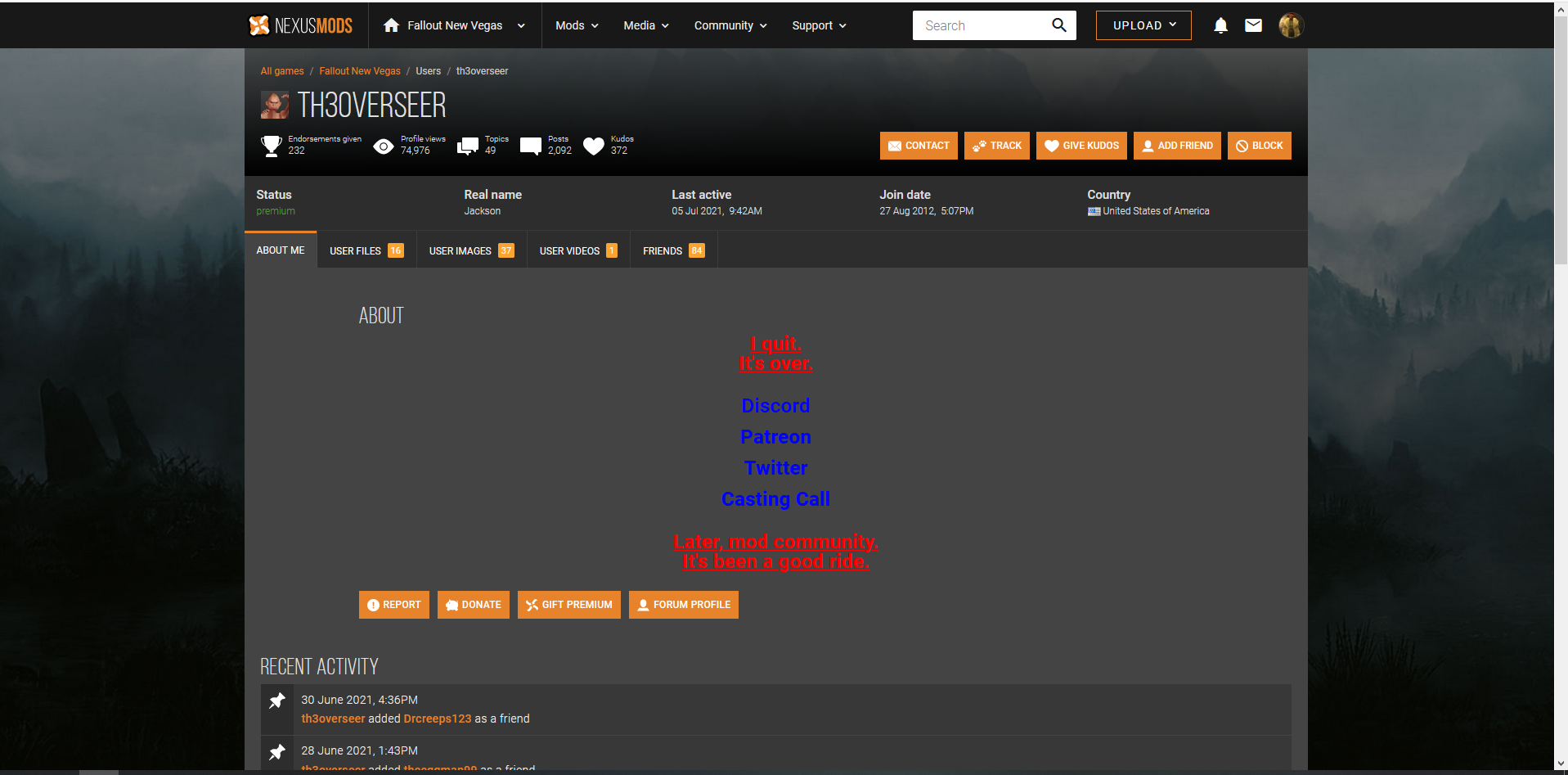Click the vertical scrollbar thumb
Screen dimensions: 1568x775
[x=1561, y=139]
